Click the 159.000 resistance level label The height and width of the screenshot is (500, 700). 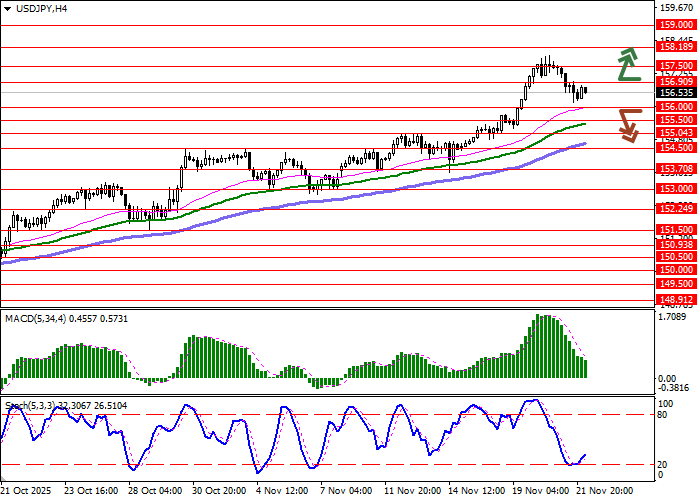(676, 25)
